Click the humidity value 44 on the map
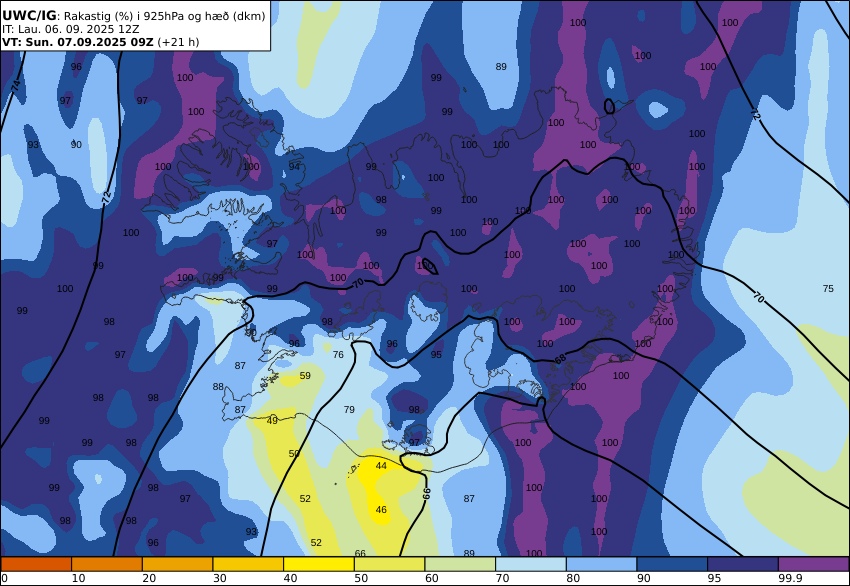 tap(381, 466)
